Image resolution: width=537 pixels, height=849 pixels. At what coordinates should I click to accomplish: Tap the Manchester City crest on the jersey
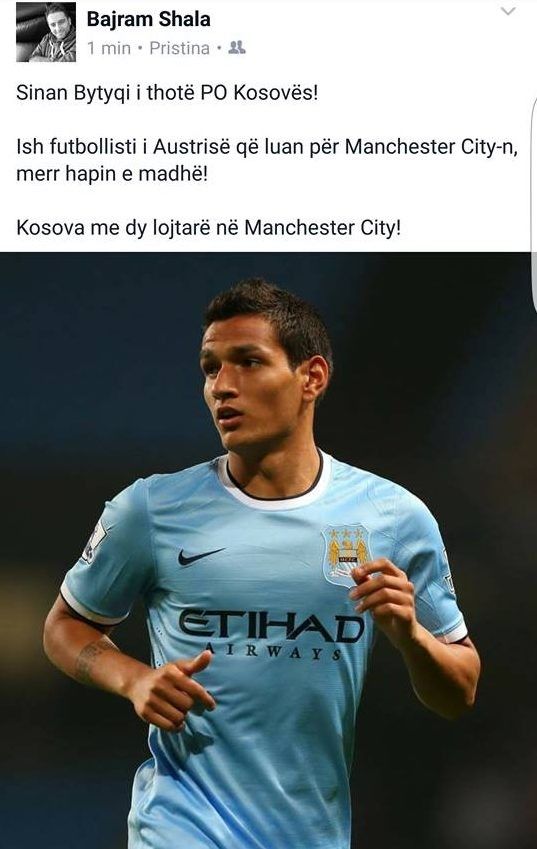[x=346, y=553]
